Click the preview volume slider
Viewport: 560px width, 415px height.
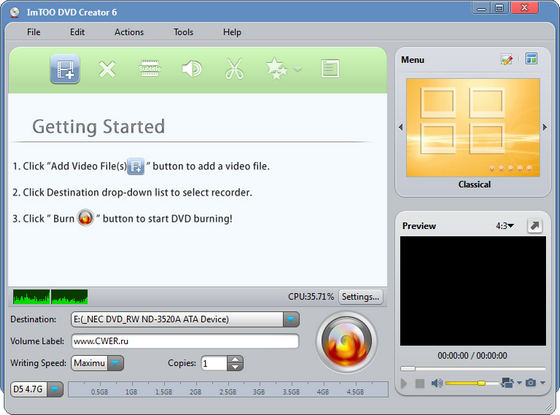[472, 383]
